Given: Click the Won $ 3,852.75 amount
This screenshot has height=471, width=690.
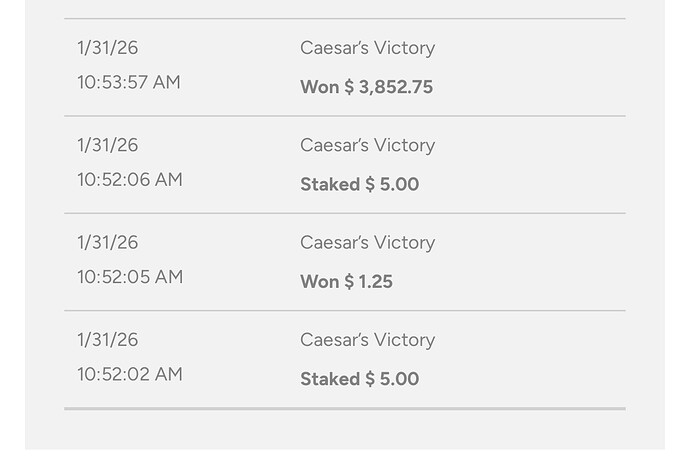Looking at the screenshot, I should coord(366,87).
